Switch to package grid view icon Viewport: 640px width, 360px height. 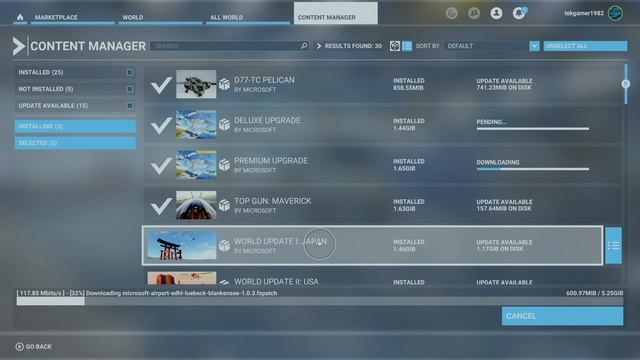click(x=394, y=46)
